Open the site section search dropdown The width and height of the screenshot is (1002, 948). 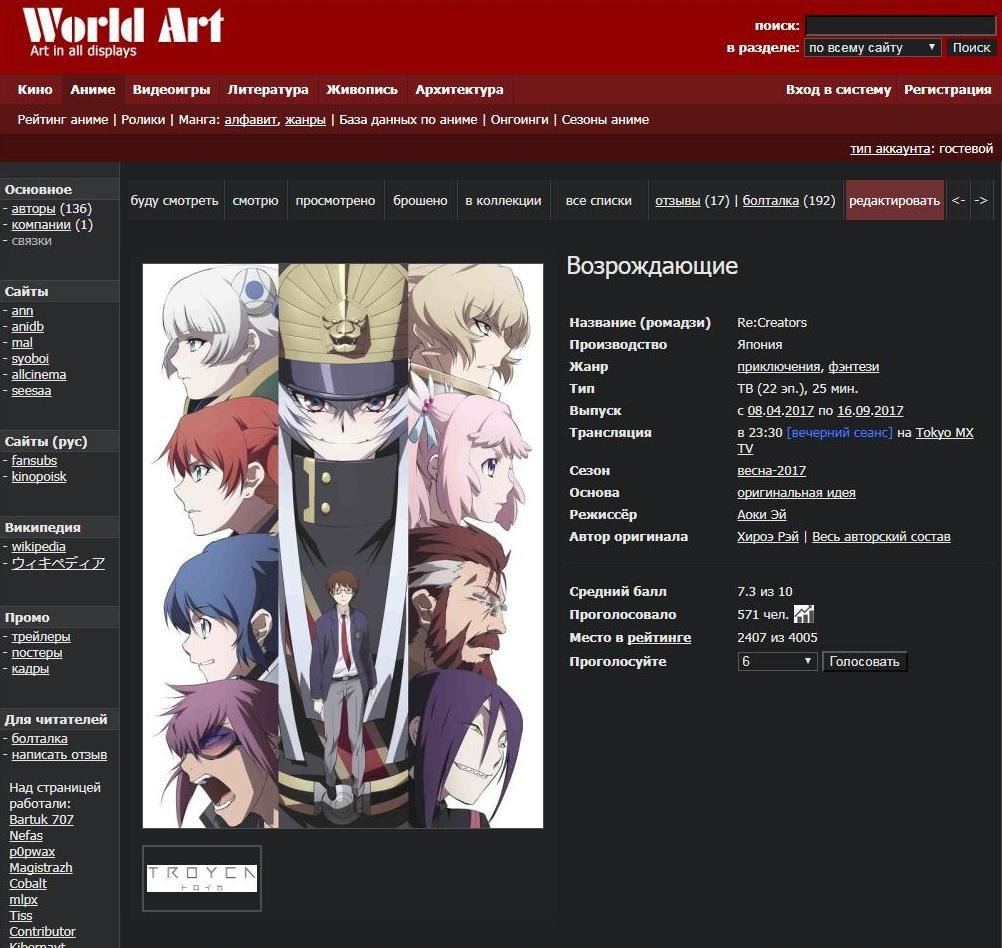pos(872,47)
